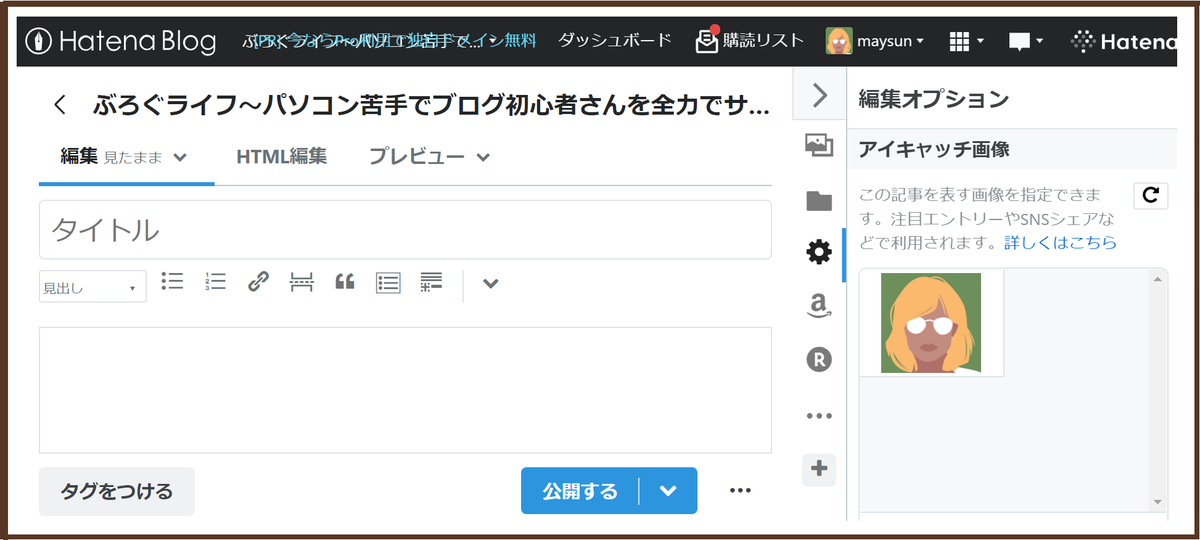1200x540 pixels.
Task: Insert a numbered list
Action: pyautogui.click(x=215, y=282)
